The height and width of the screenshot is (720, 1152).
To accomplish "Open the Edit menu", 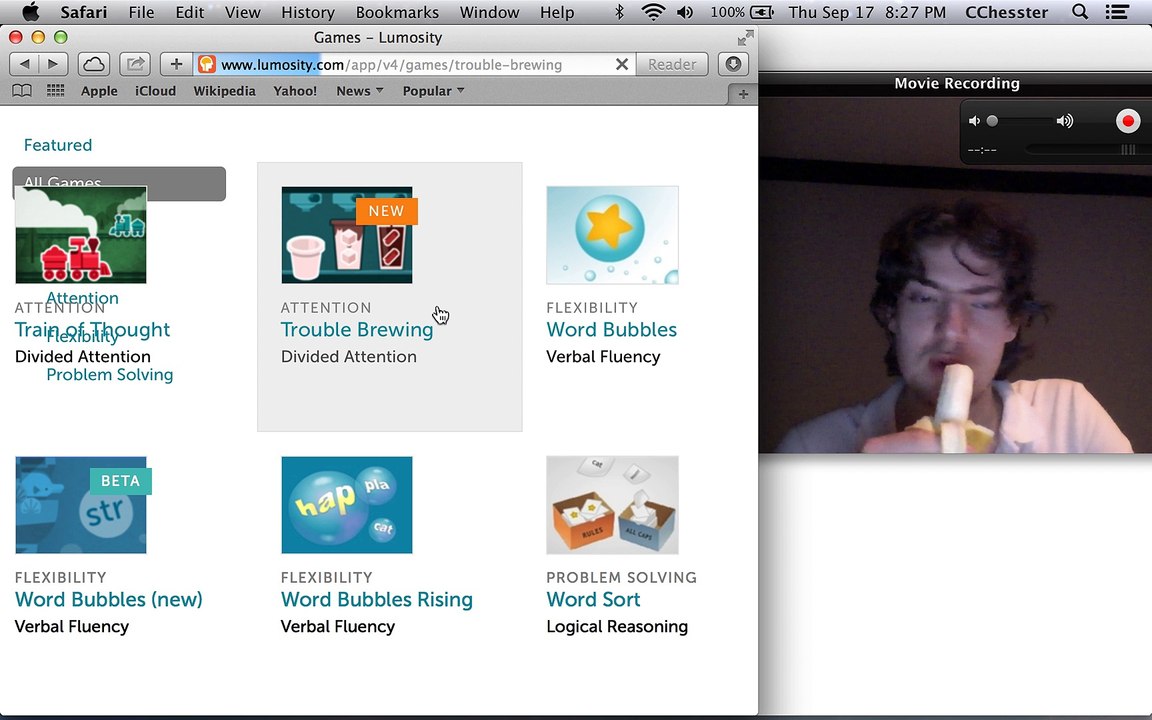I will click(190, 12).
